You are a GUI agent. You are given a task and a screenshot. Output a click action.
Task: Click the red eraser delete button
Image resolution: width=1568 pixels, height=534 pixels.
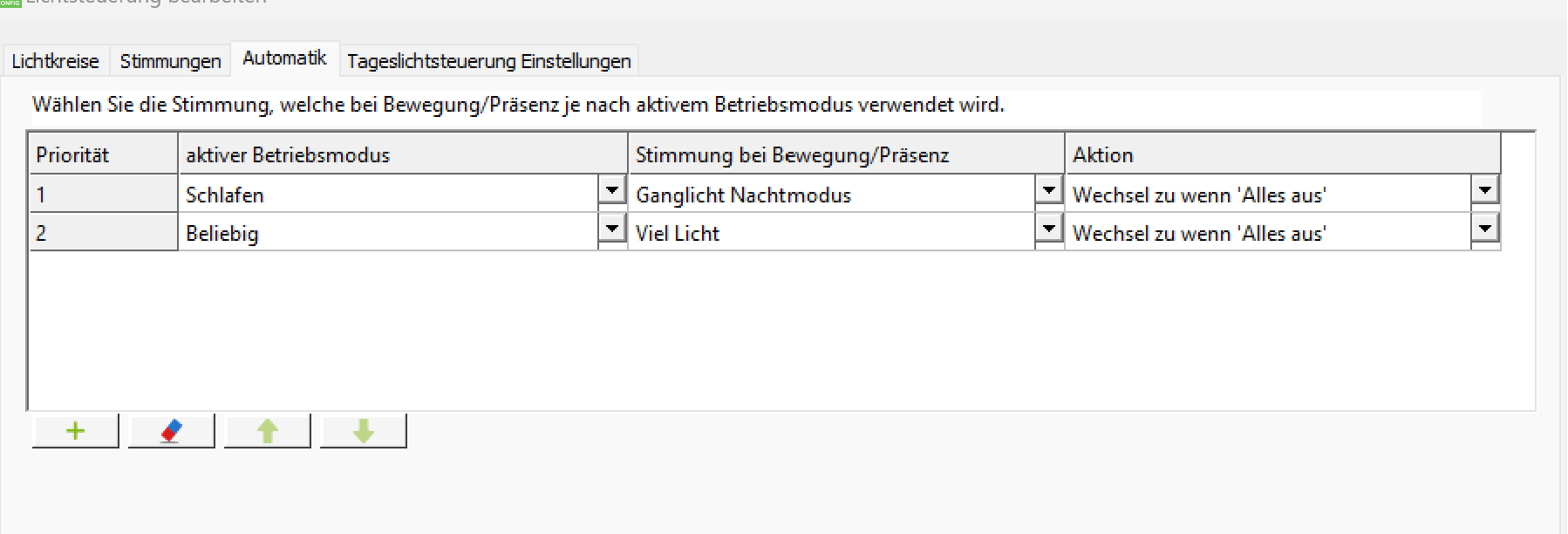(x=171, y=431)
